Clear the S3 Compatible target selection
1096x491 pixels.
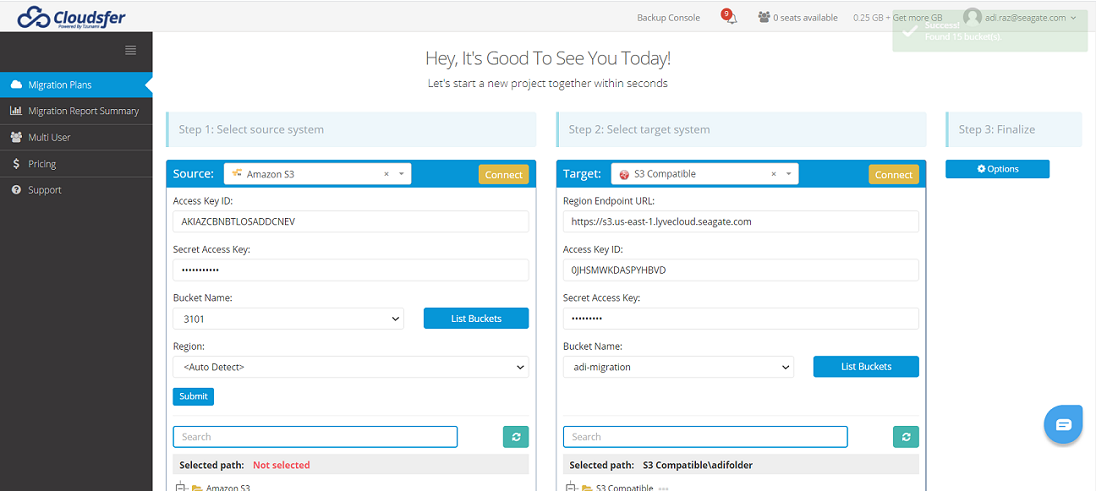774,175
